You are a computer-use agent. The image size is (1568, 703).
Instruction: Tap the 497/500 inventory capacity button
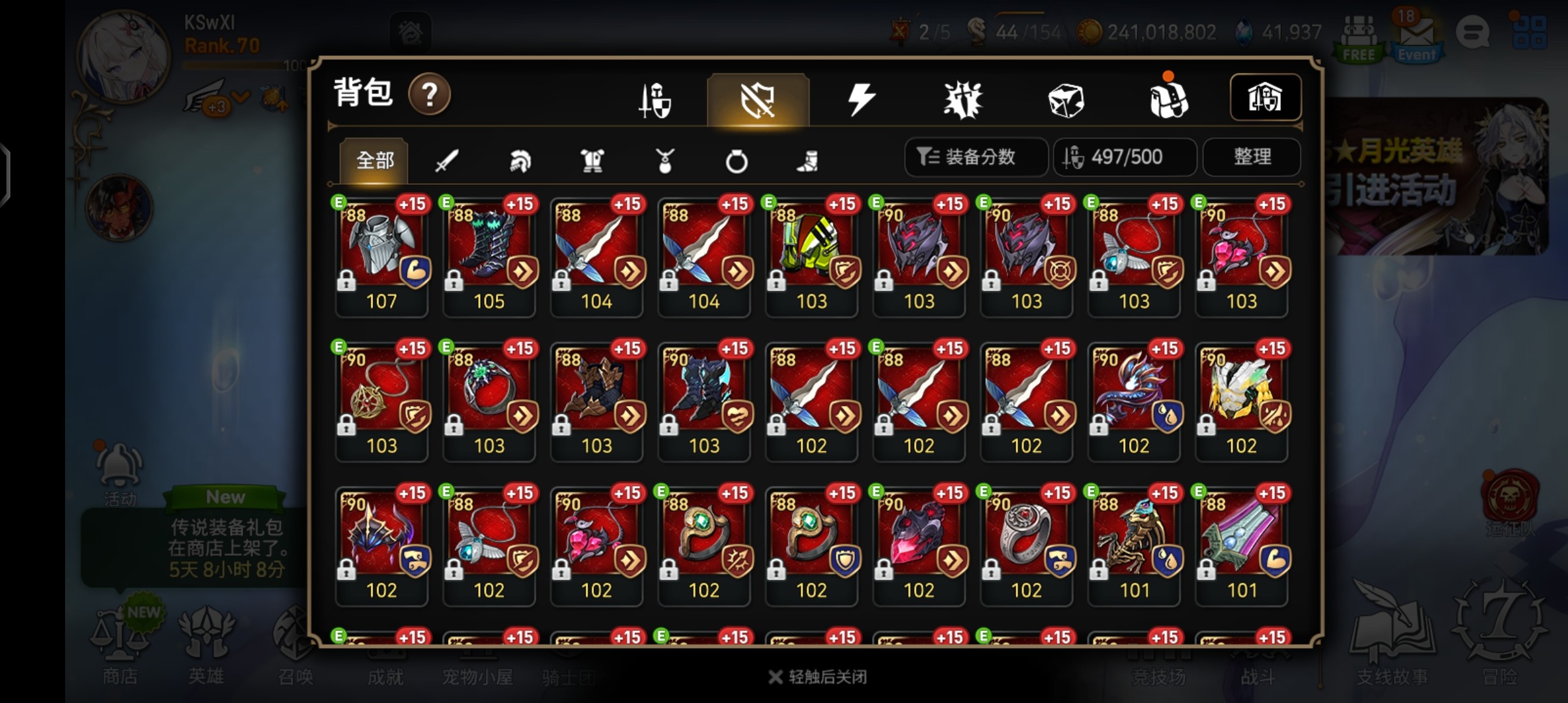point(1125,157)
